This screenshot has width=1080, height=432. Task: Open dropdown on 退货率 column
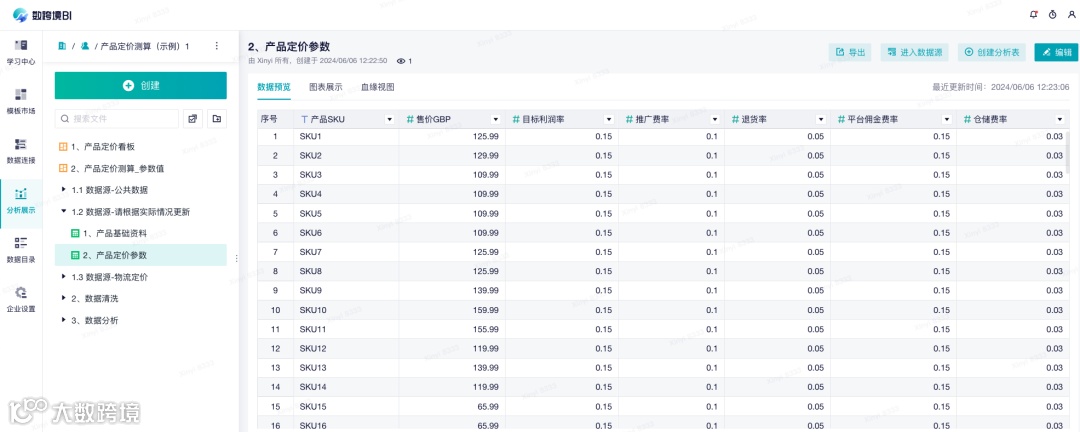[x=821, y=120]
